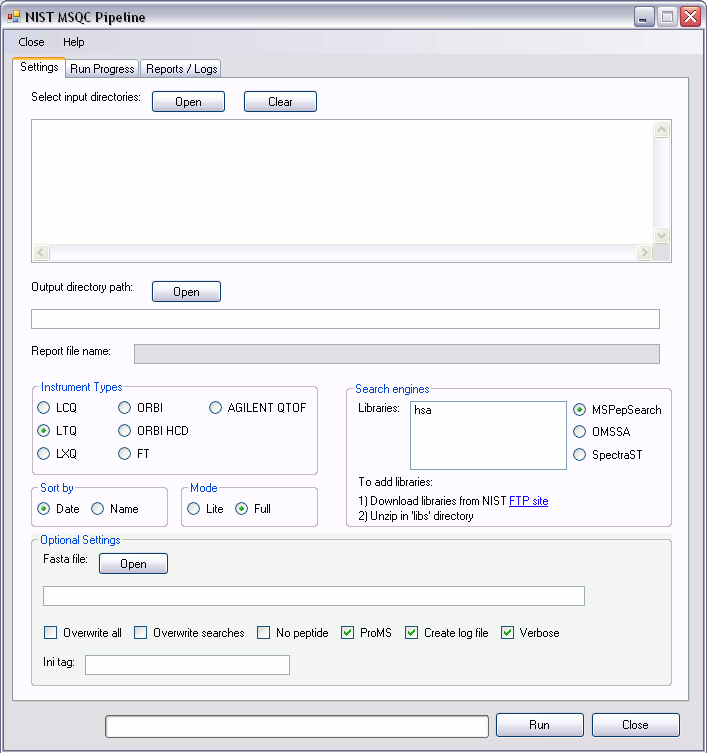Open the NIST FTP site link
Image resolution: width=707 pixels, height=753 pixels.
tap(528, 501)
